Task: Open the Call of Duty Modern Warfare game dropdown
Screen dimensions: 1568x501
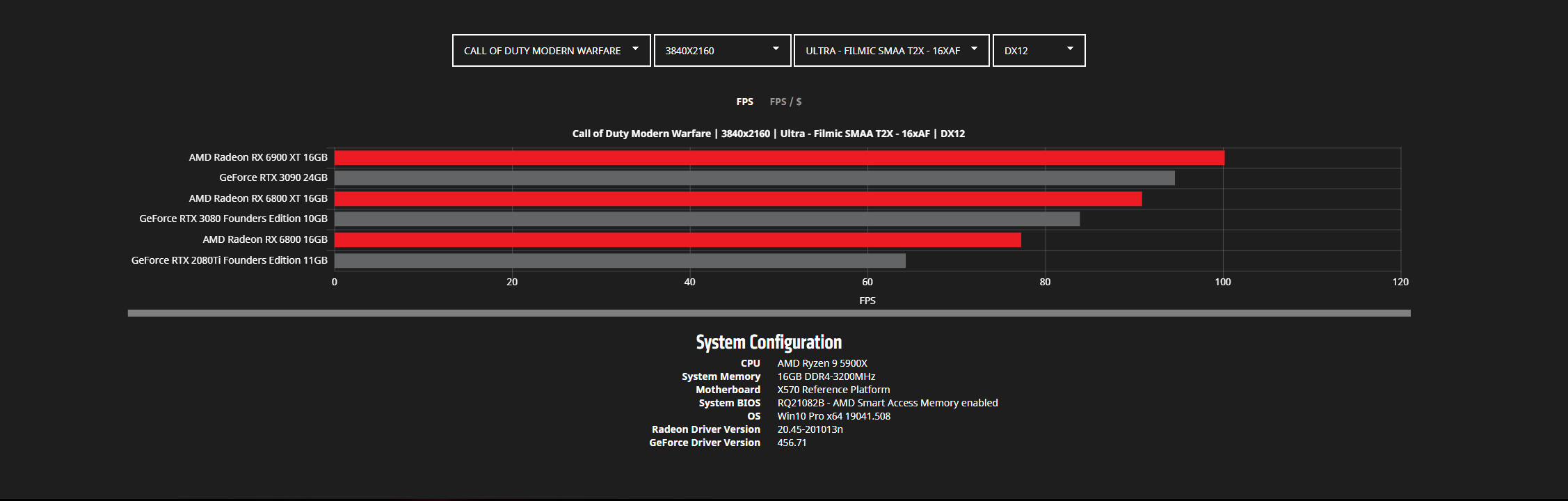Action: 551,51
